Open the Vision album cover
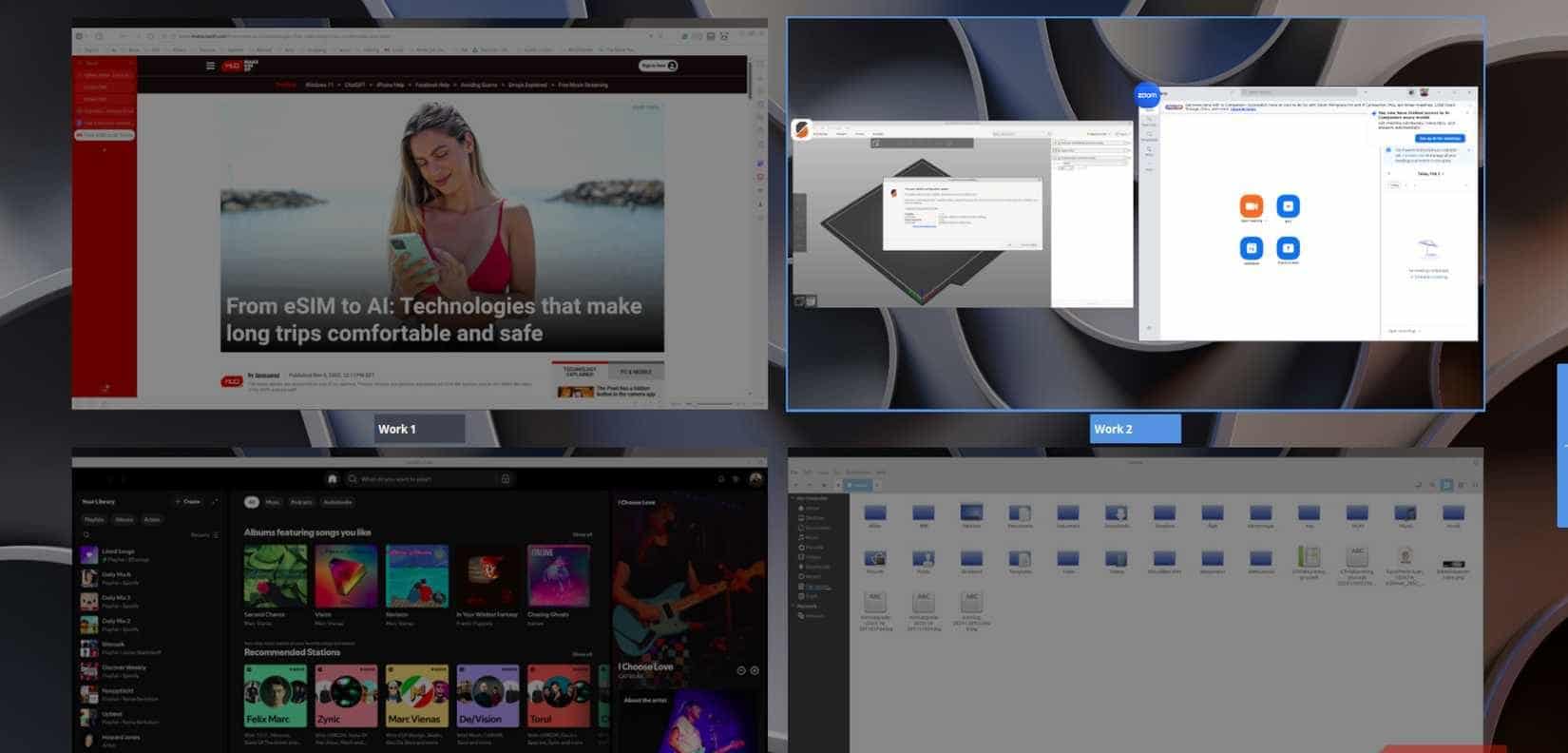1568x753 pixels. click(x=346, y=575)
